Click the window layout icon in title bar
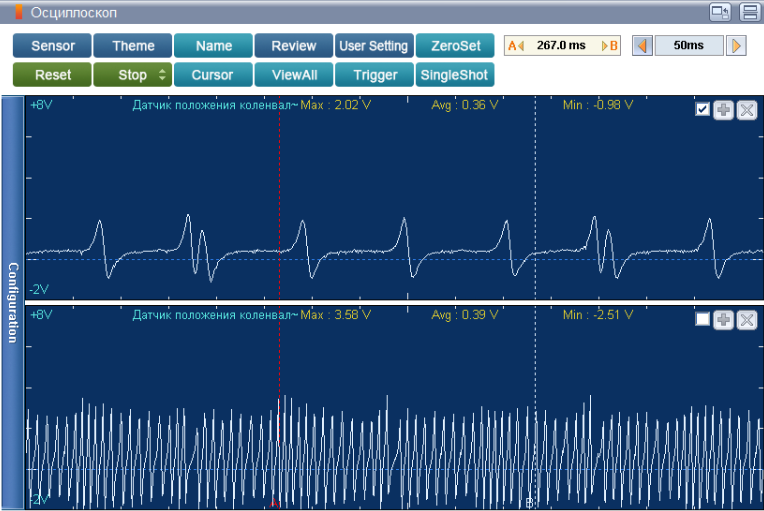The width and height of the screenshot is (764, 511). 720,12
